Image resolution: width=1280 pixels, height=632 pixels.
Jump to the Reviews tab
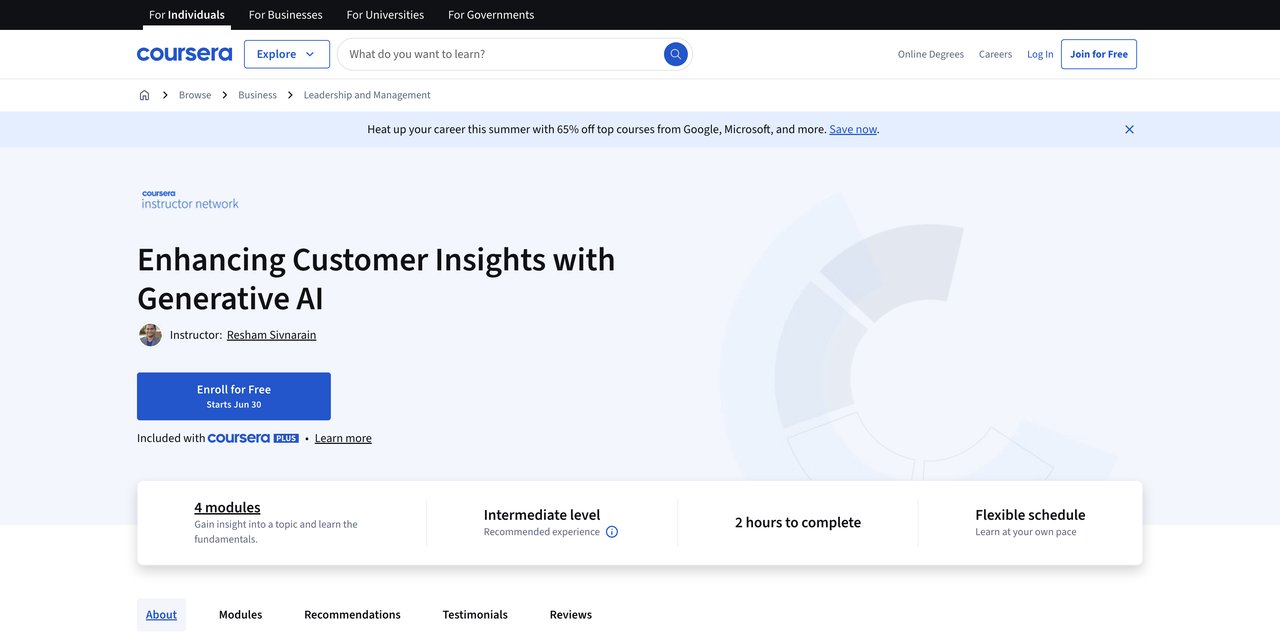pos(570,615)
